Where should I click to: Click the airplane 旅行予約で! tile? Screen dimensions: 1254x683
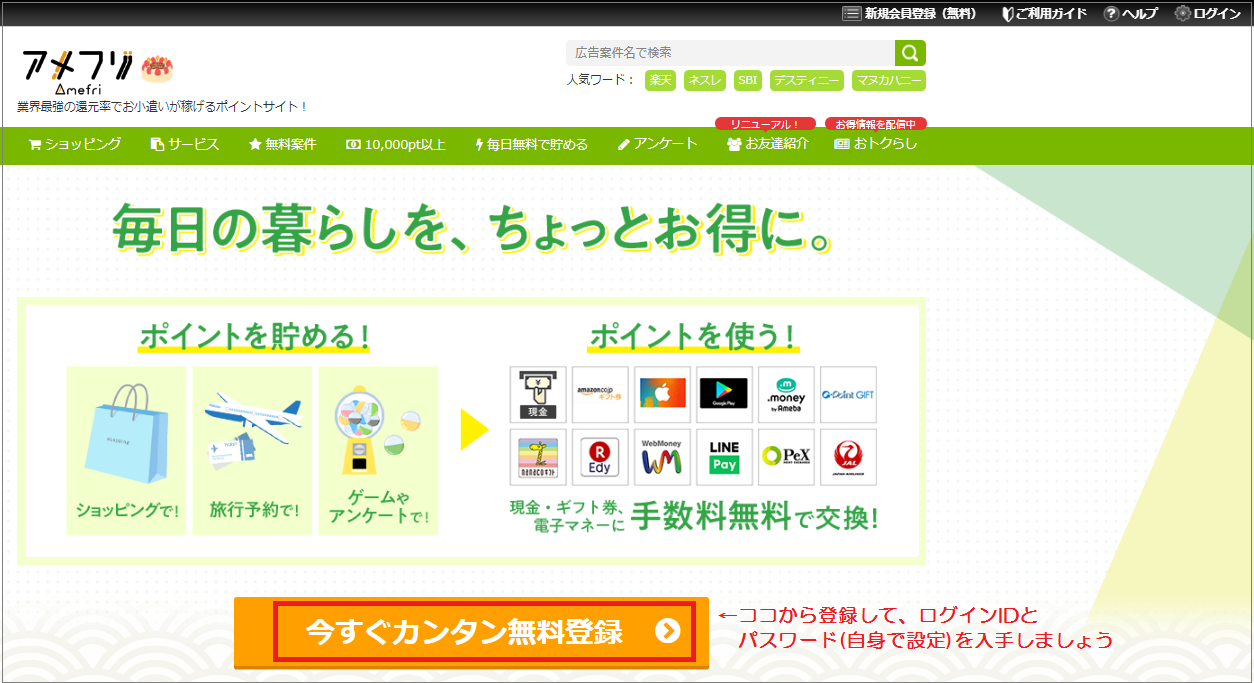tap(252, 450)
